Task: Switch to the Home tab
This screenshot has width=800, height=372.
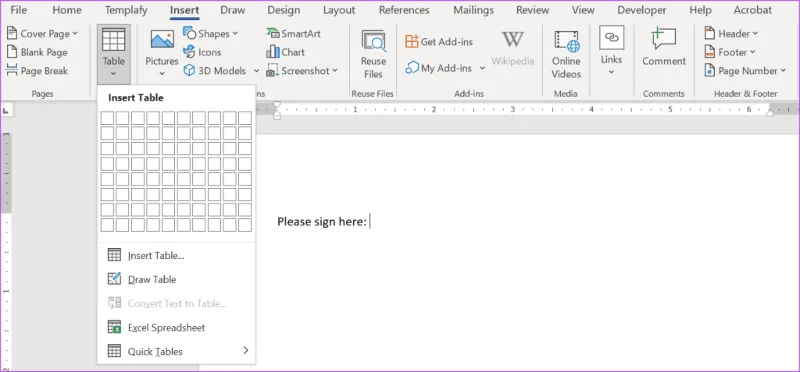Action: (67, 10)
